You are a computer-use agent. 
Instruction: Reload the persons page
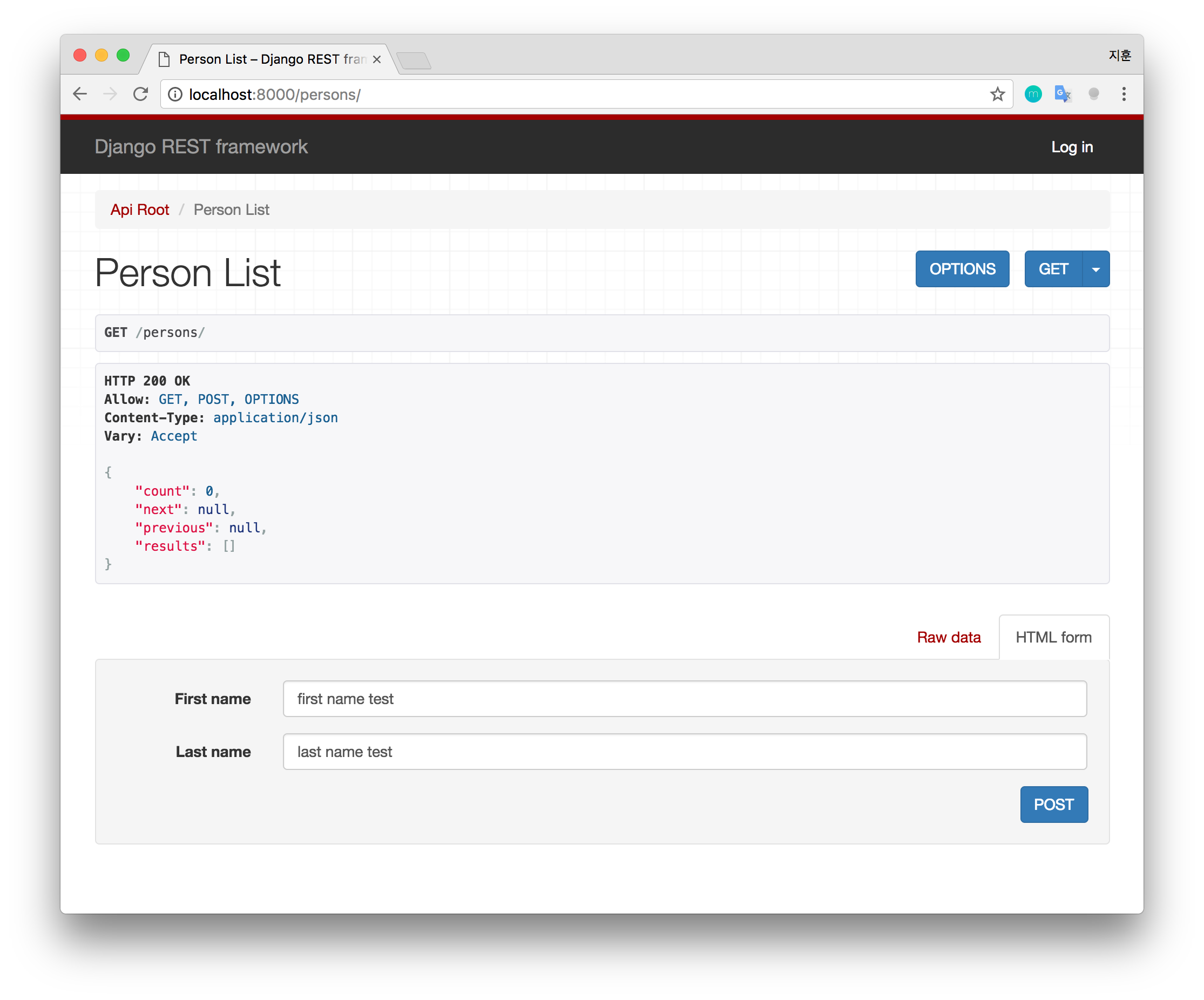click(x=140, y=94)
